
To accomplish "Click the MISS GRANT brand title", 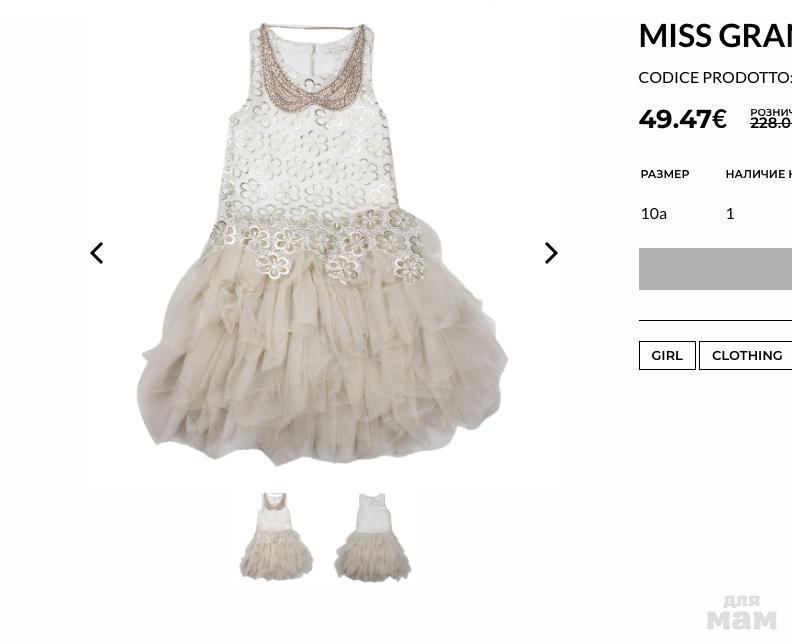I will (x=714, y=36).
